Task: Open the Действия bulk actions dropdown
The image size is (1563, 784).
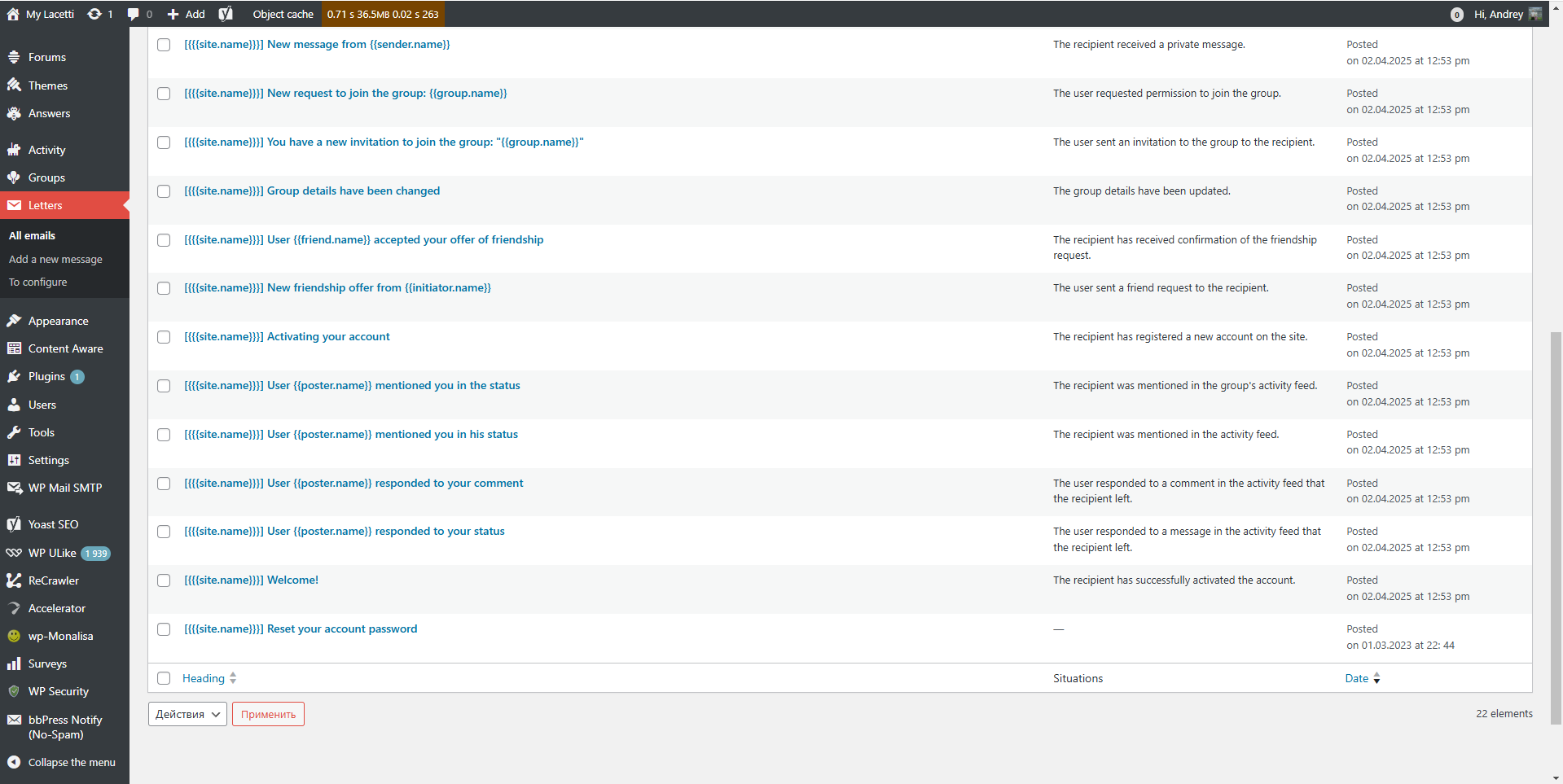Action: point(187,714)
